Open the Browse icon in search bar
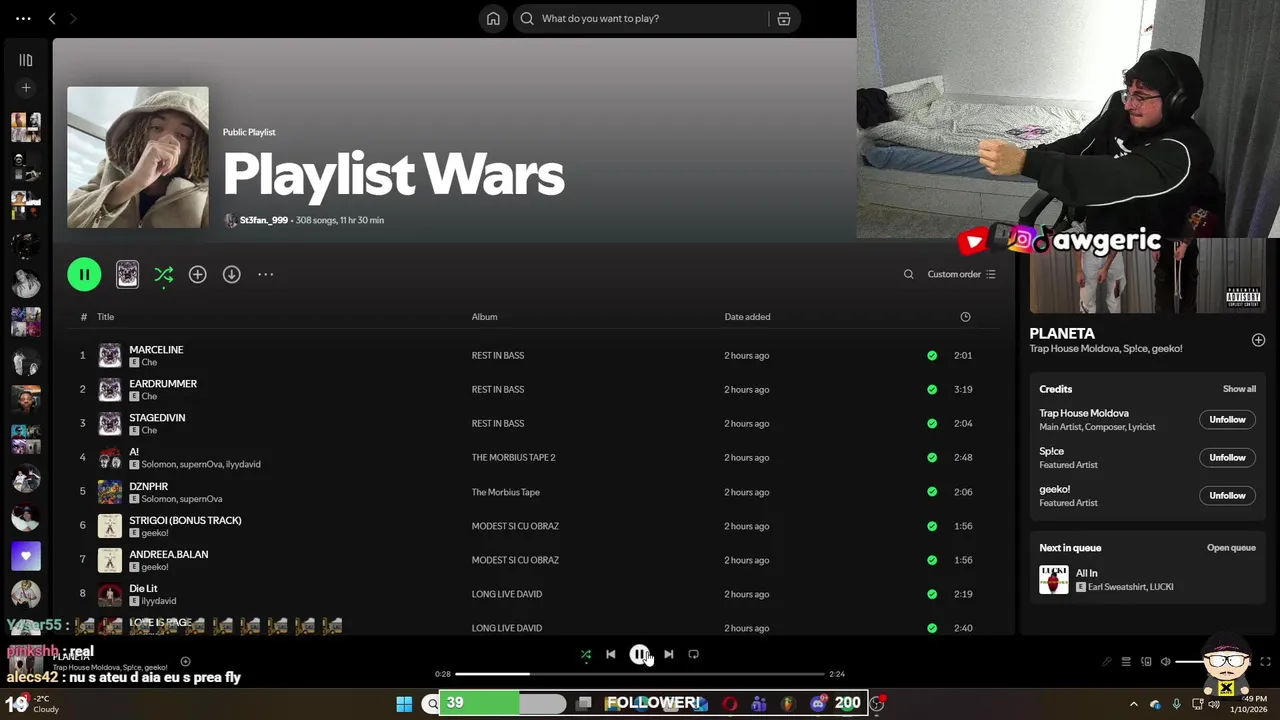1280x720 pixels. (784, 18)
